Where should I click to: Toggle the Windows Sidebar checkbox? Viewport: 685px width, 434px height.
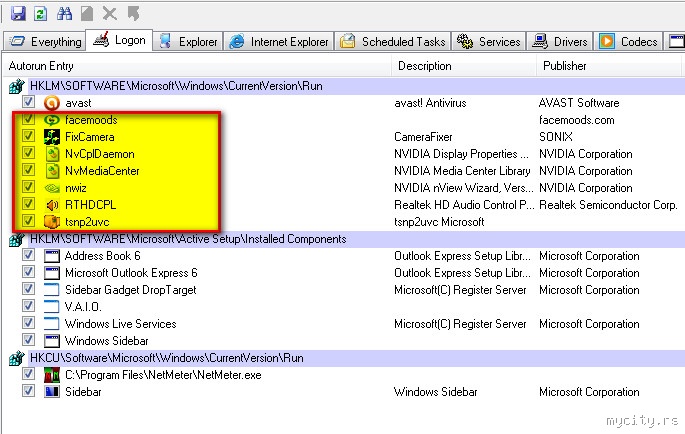coord(29,341)
